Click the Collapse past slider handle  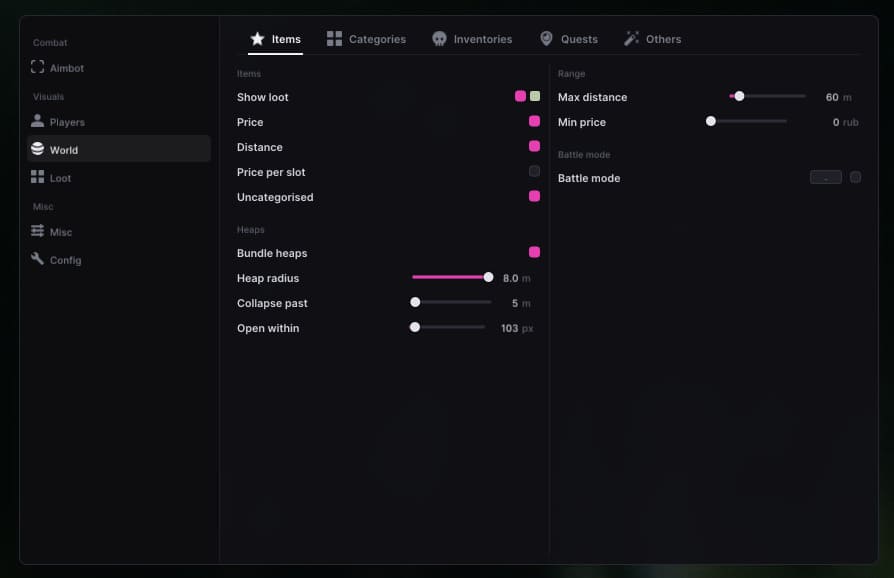pos(415,302)
